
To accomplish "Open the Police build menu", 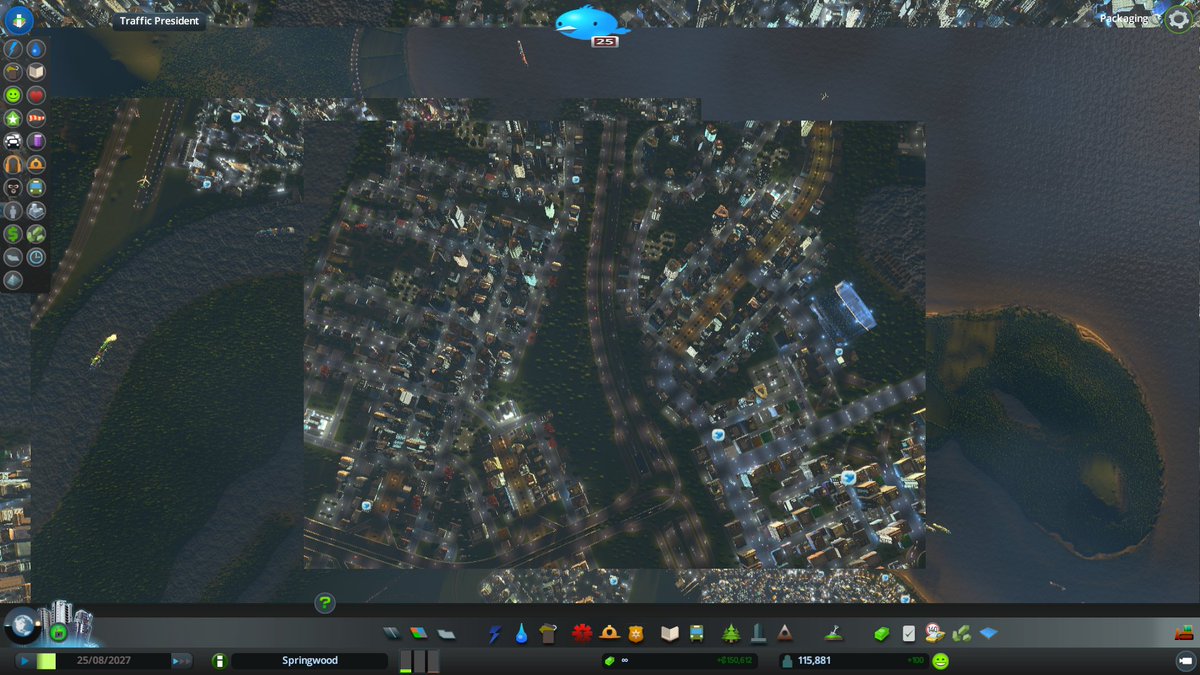I will 636,633.
